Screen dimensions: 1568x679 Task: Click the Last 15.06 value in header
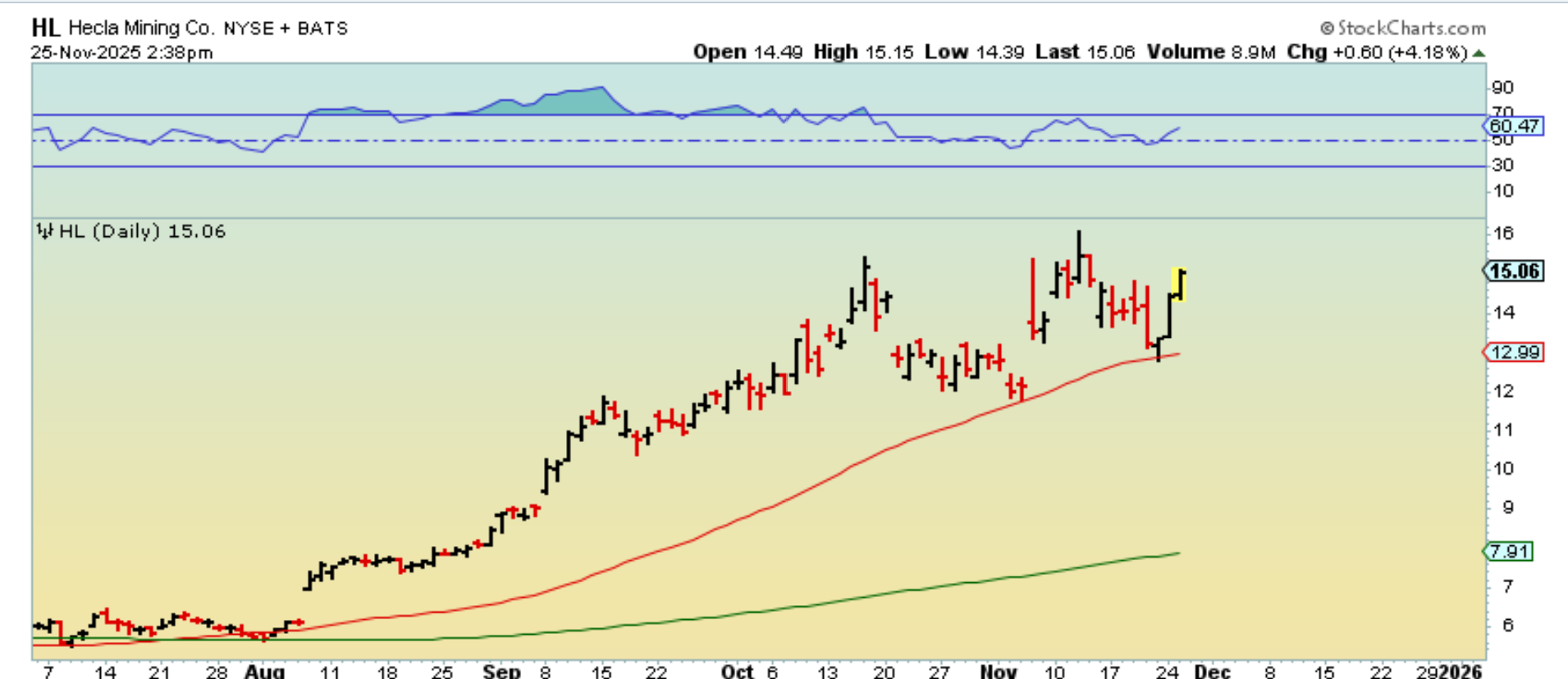pos(1085,52)
